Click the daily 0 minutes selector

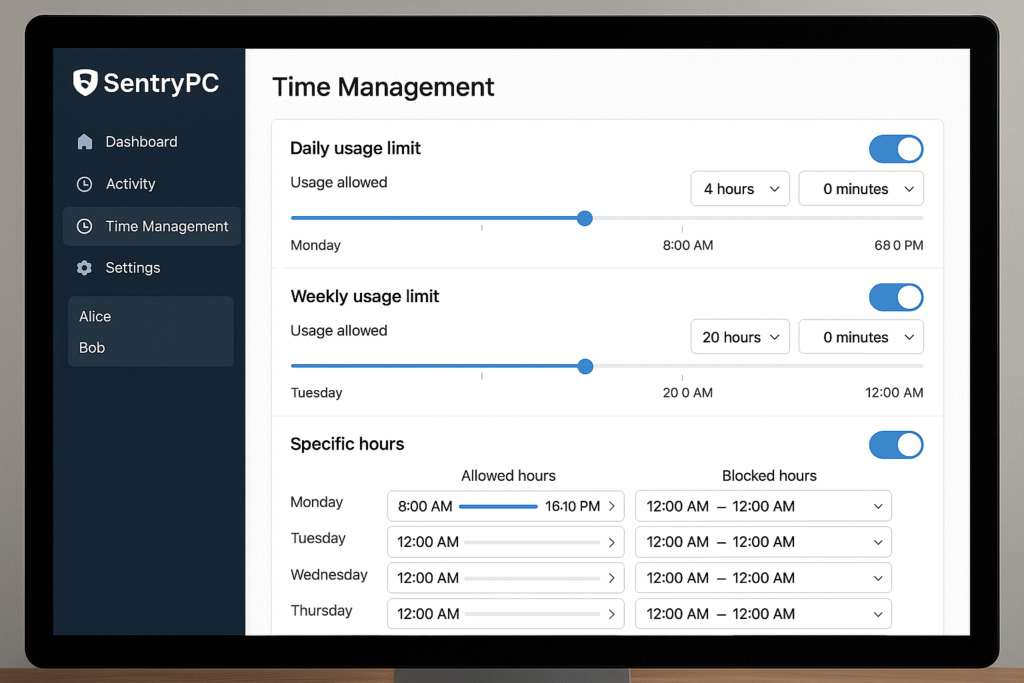(860, 189)
